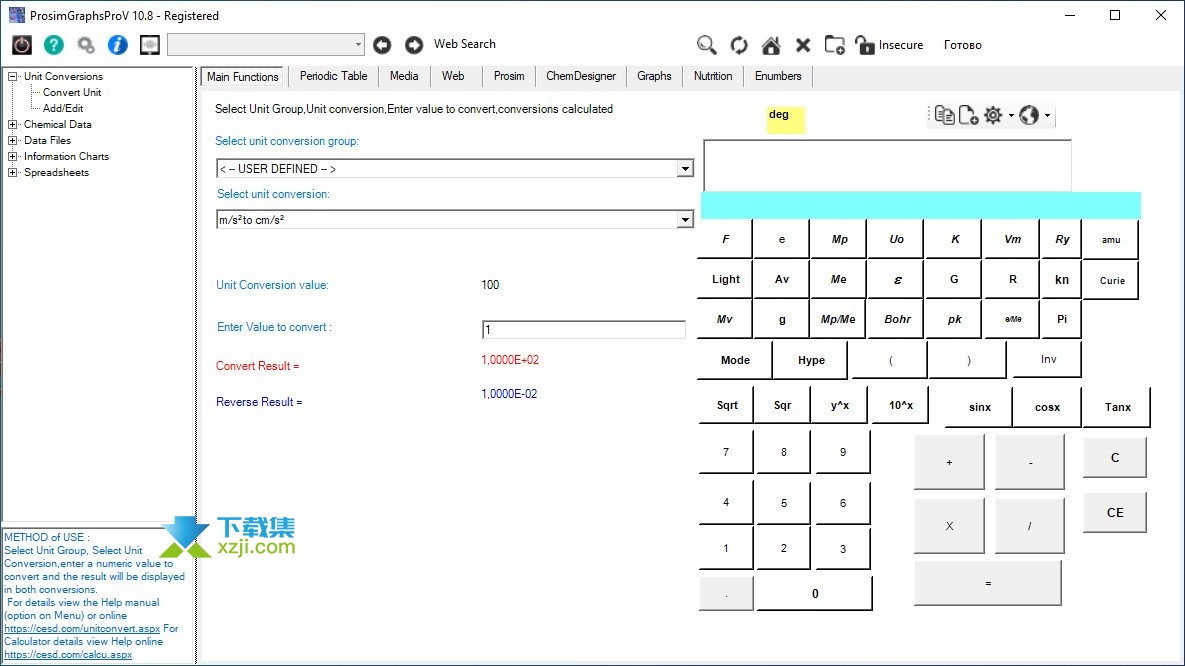
Task: Click the Sqrt function key
Action: [726, 405]
